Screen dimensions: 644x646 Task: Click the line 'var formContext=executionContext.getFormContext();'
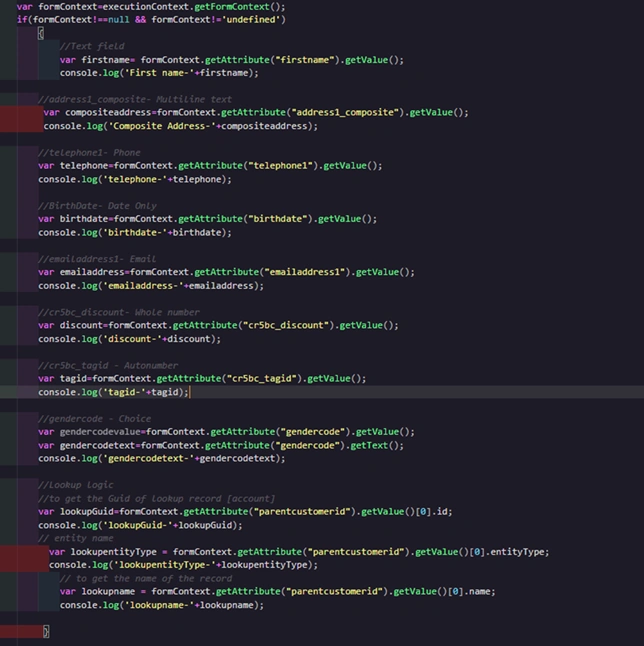tap(151, 7)
